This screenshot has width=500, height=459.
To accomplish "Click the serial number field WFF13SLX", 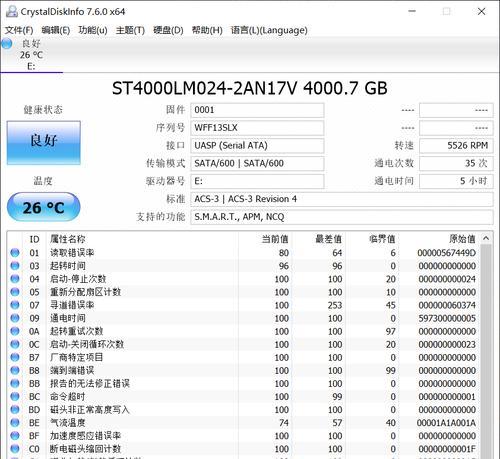I will tap(257, 128).
